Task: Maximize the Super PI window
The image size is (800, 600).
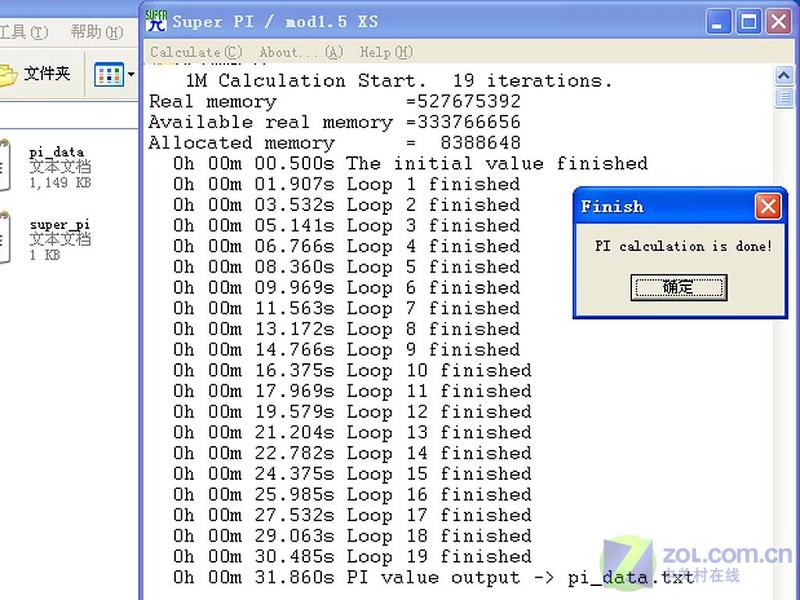Action: tap(749, 22)
